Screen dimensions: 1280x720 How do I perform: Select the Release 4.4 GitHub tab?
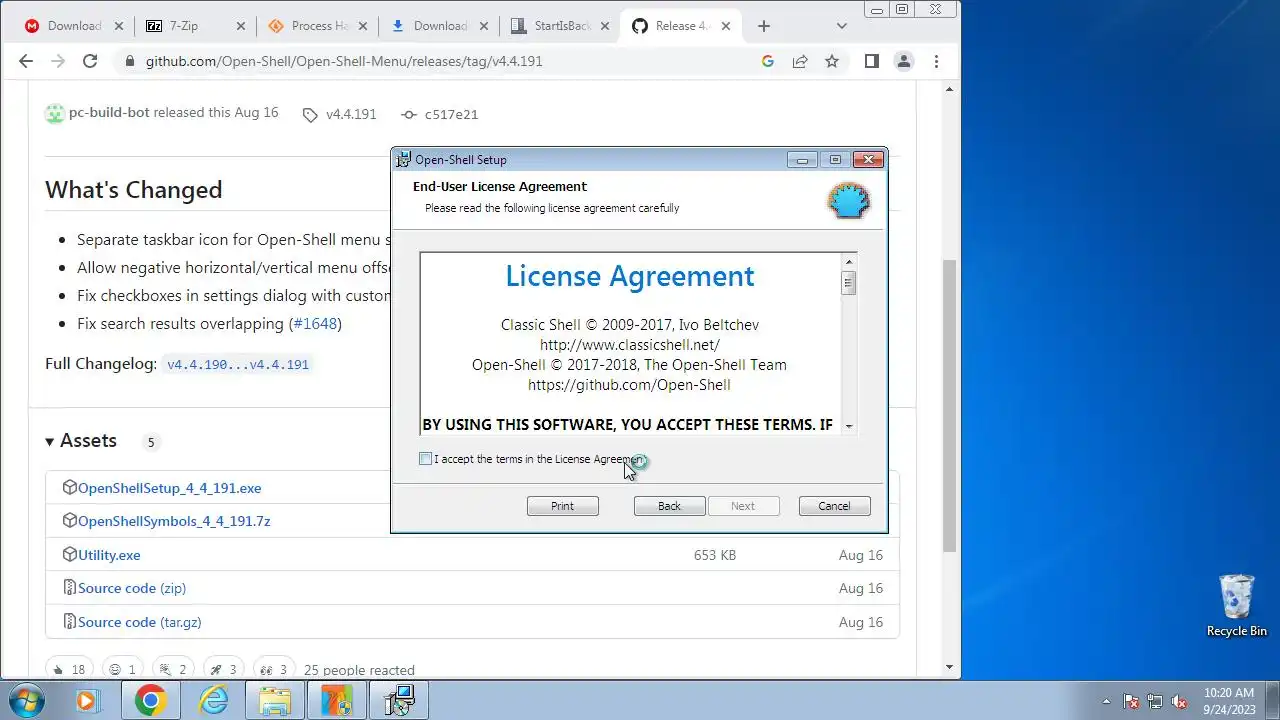coord(682,26)
